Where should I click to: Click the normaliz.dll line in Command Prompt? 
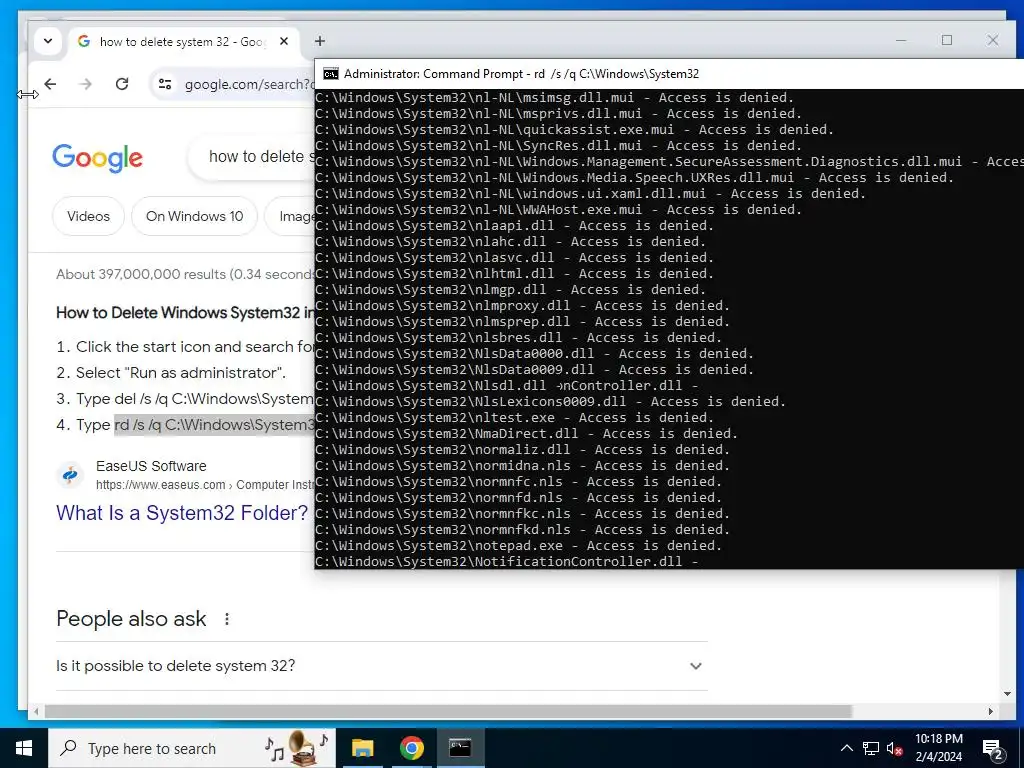[522, 450]
